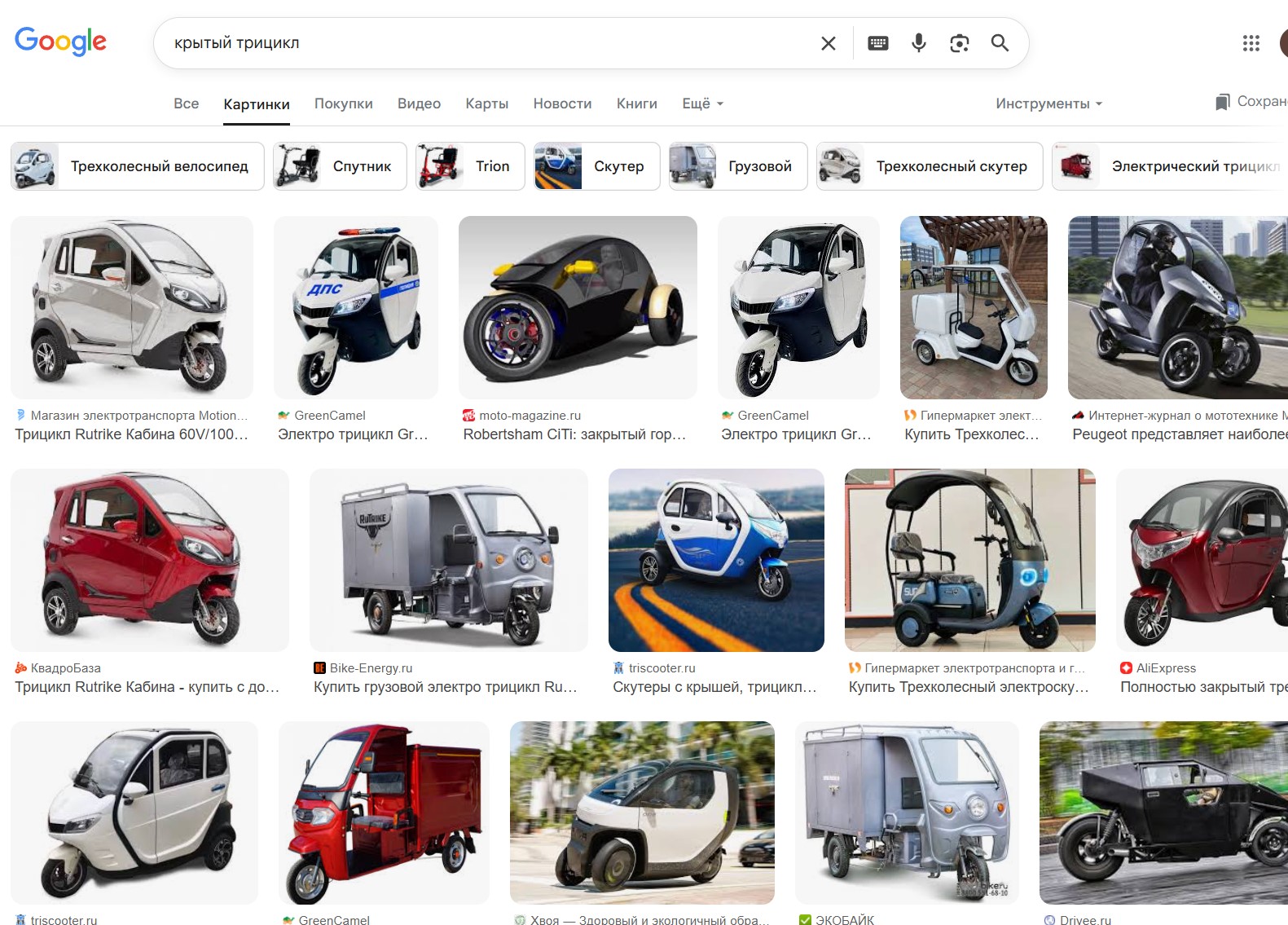Start voice search with microphone icon
Image resolution: width=1288 pixels, height=925 pixels.
pos(918,43)
